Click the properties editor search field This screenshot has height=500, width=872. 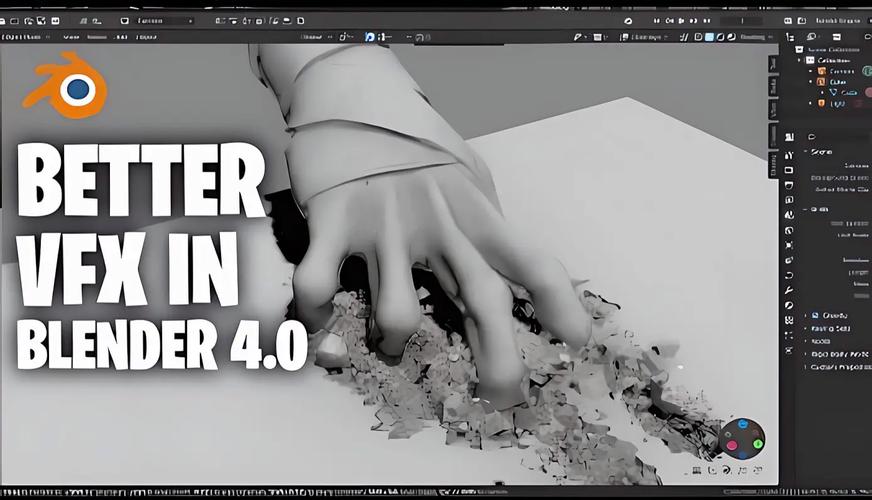839,137
